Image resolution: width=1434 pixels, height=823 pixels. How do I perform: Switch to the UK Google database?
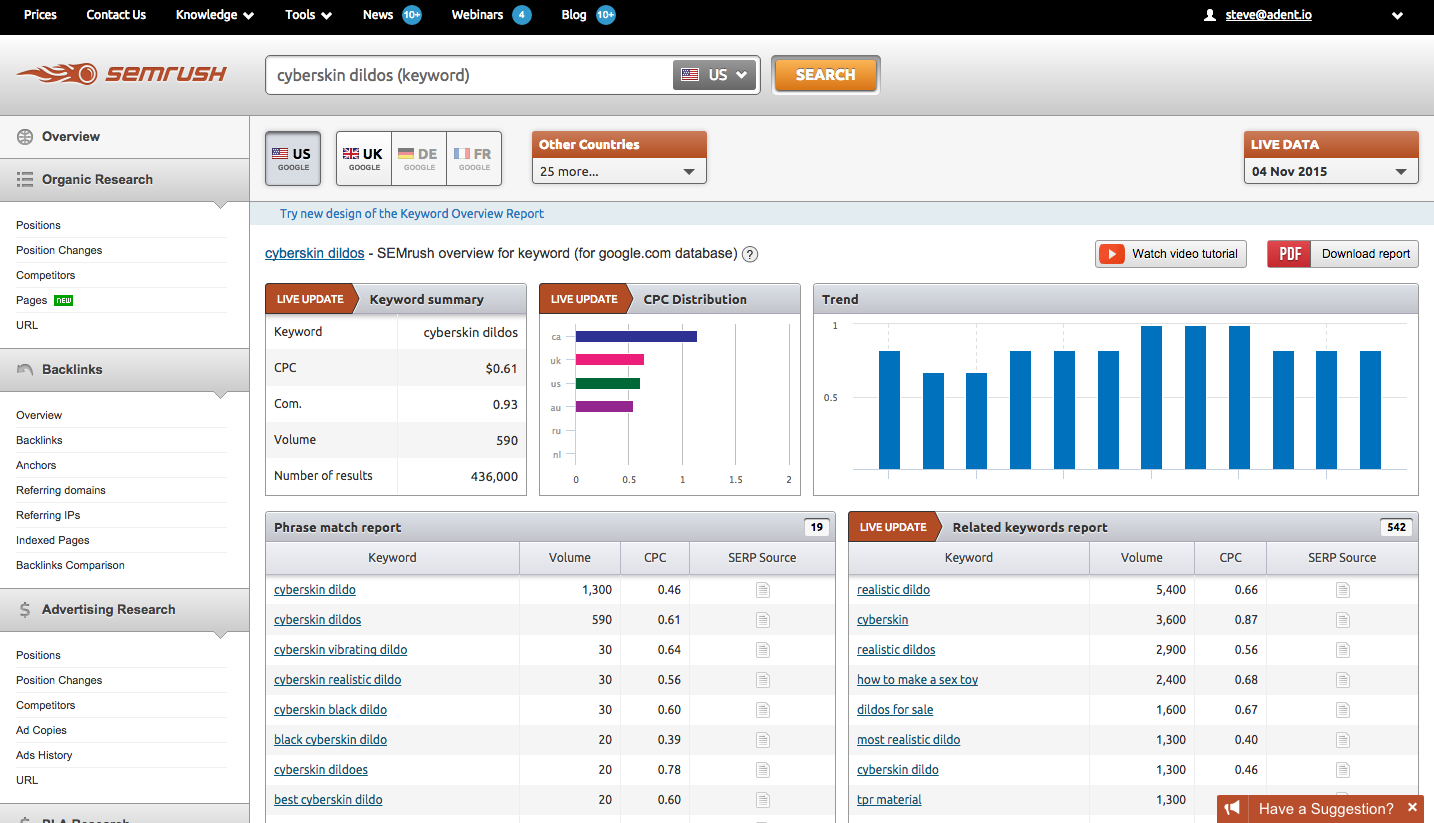coord(364,158)
